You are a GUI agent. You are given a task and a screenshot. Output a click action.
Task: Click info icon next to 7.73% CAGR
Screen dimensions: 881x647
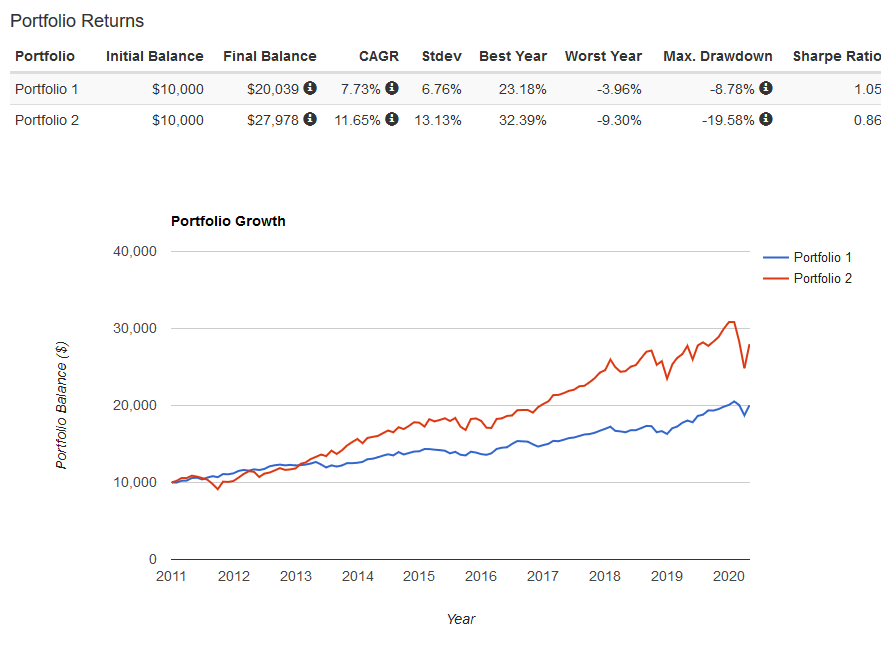click(392, 89)
